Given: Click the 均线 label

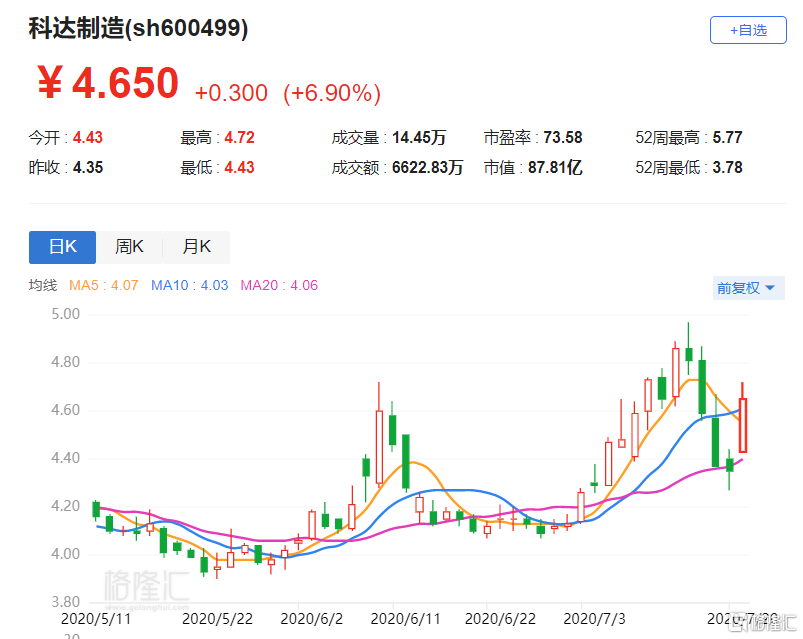Looking at the screenshot, I should tap(43, 285).
